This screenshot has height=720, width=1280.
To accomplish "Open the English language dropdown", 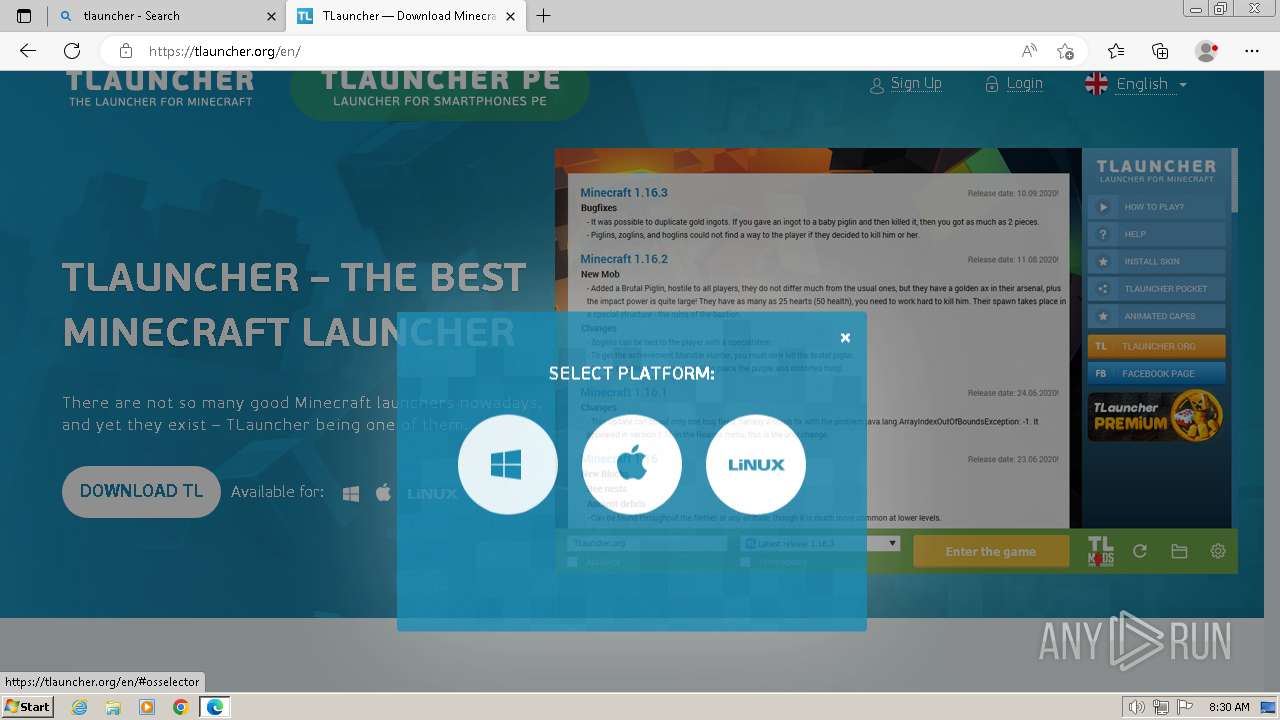I will click(x=1136, y=84).
